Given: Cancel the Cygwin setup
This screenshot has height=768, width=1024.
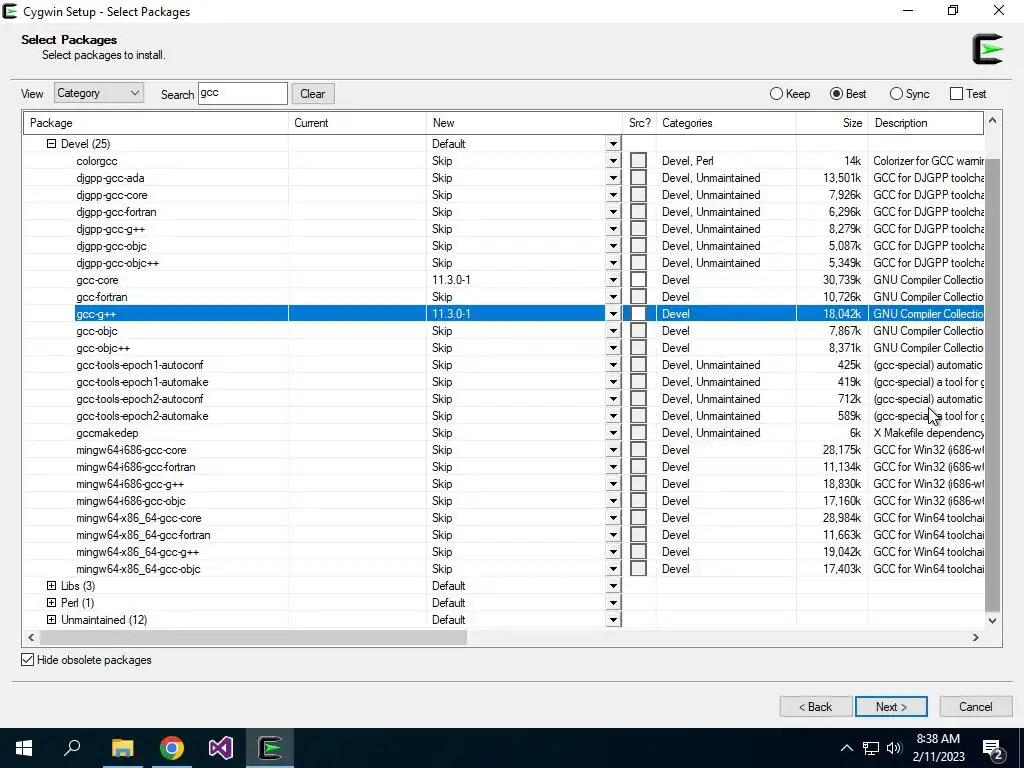Looking at the screenshot, I should tap(976, 707).
